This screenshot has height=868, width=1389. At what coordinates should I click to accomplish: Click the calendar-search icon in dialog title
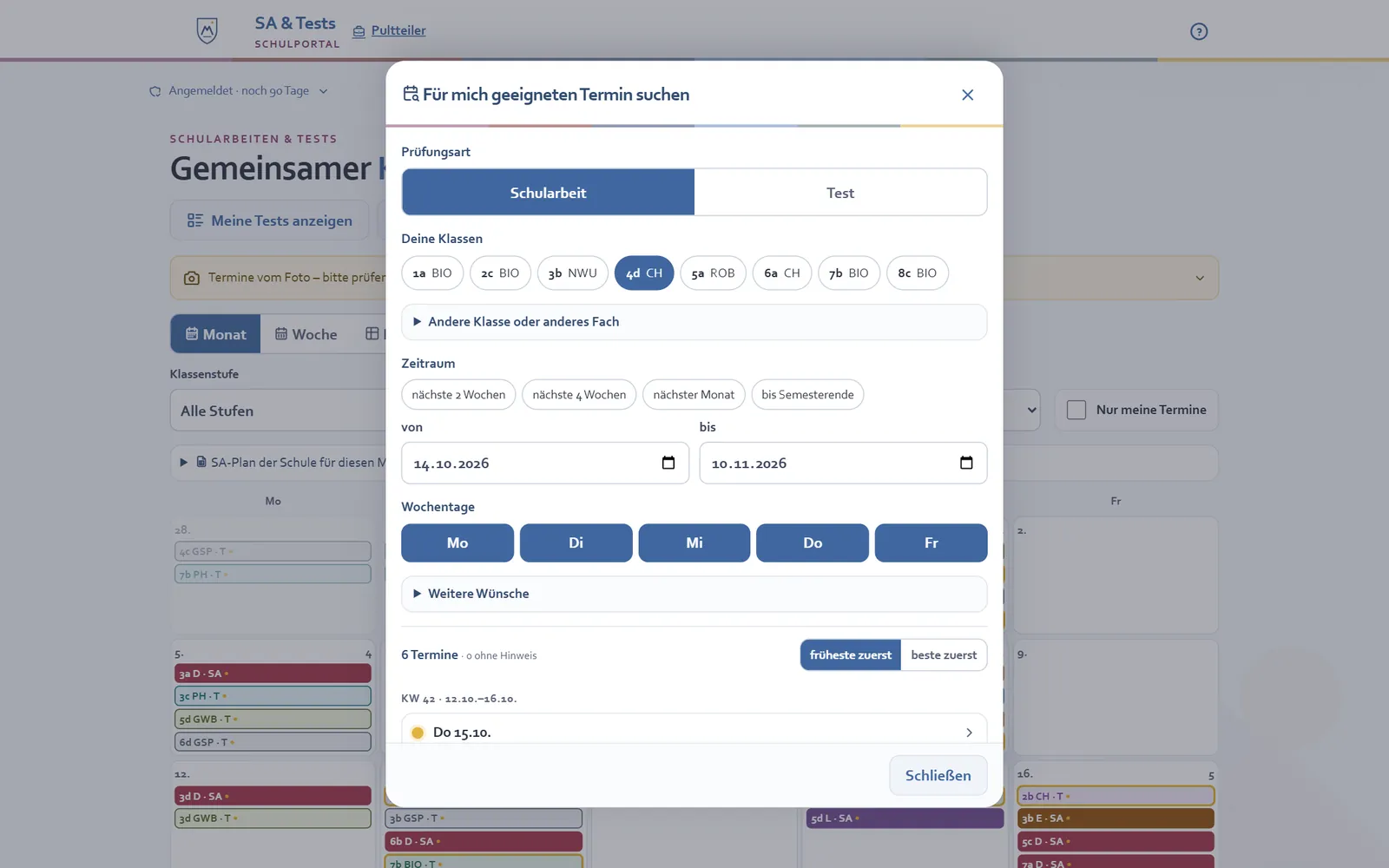click(411, 94)
